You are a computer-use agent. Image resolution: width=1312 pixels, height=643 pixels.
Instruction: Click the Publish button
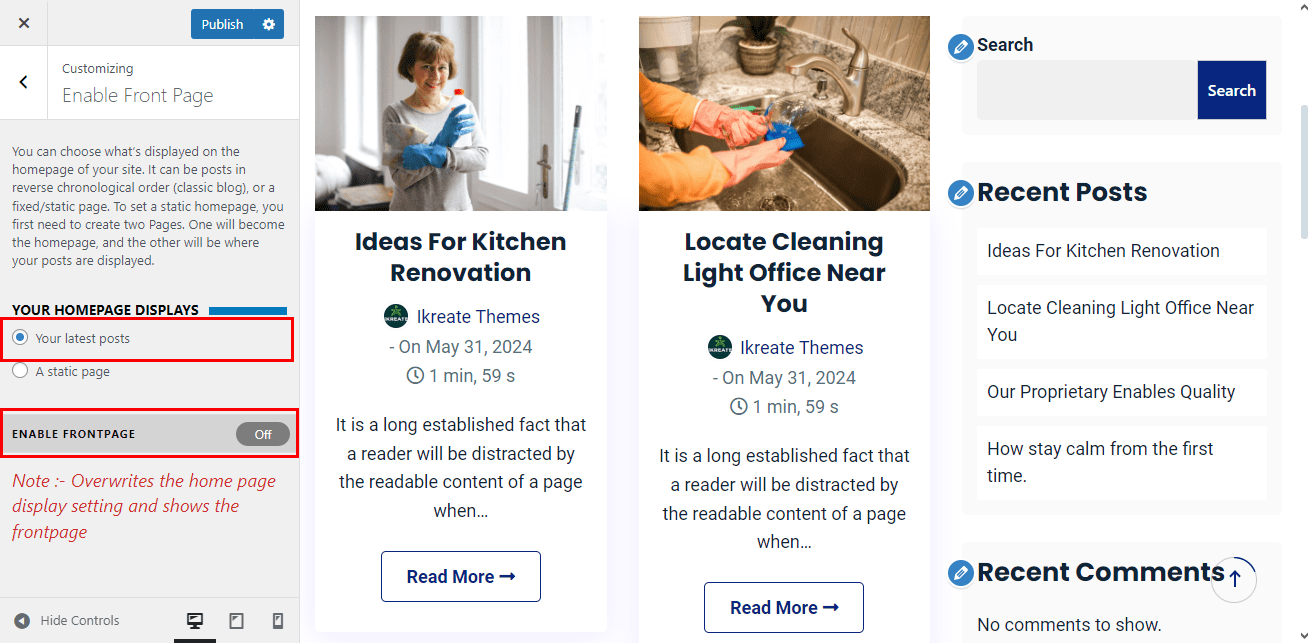[222, 24]
